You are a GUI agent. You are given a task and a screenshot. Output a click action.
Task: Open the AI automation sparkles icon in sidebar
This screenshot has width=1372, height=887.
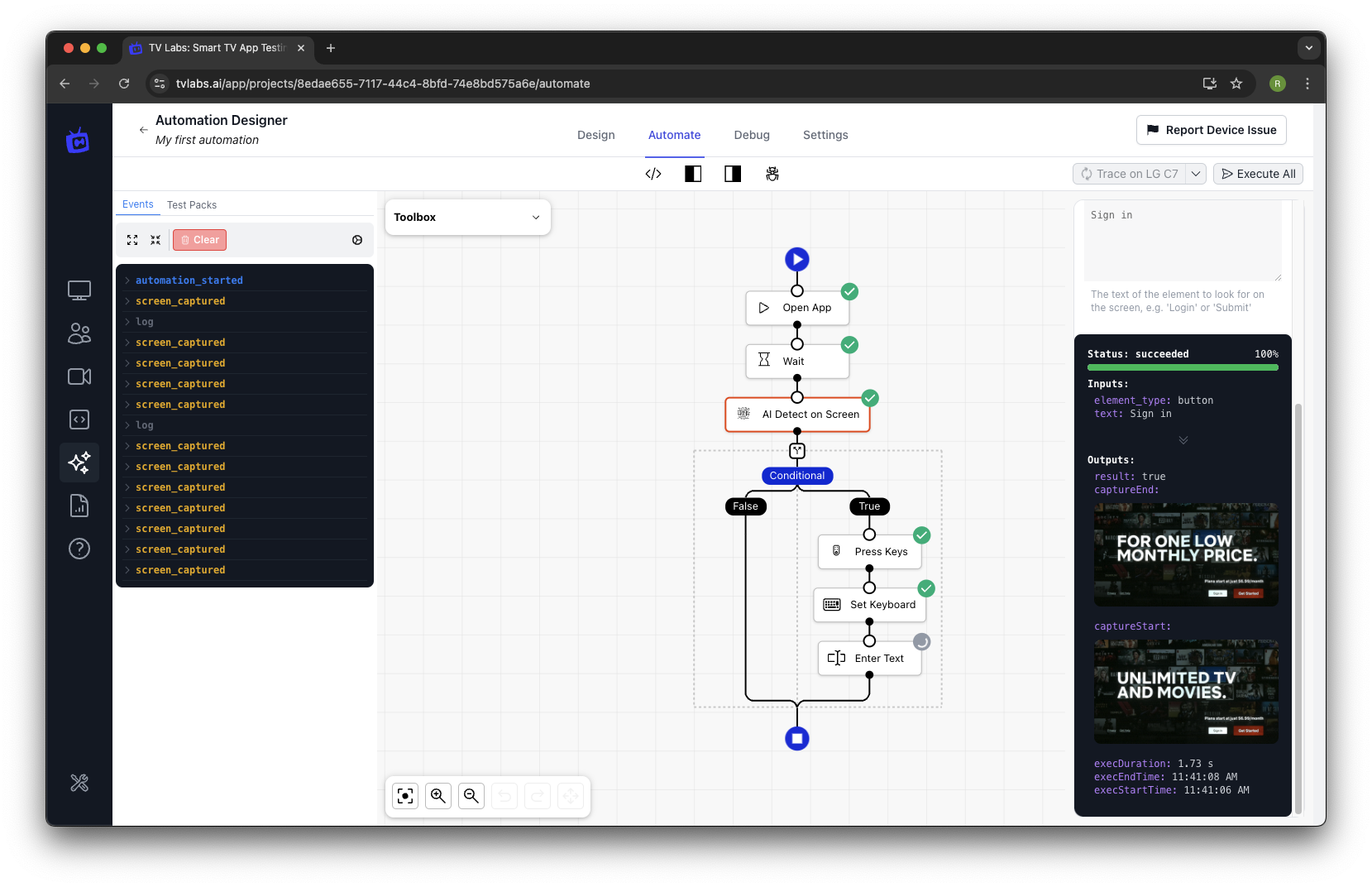coord(79,463)
